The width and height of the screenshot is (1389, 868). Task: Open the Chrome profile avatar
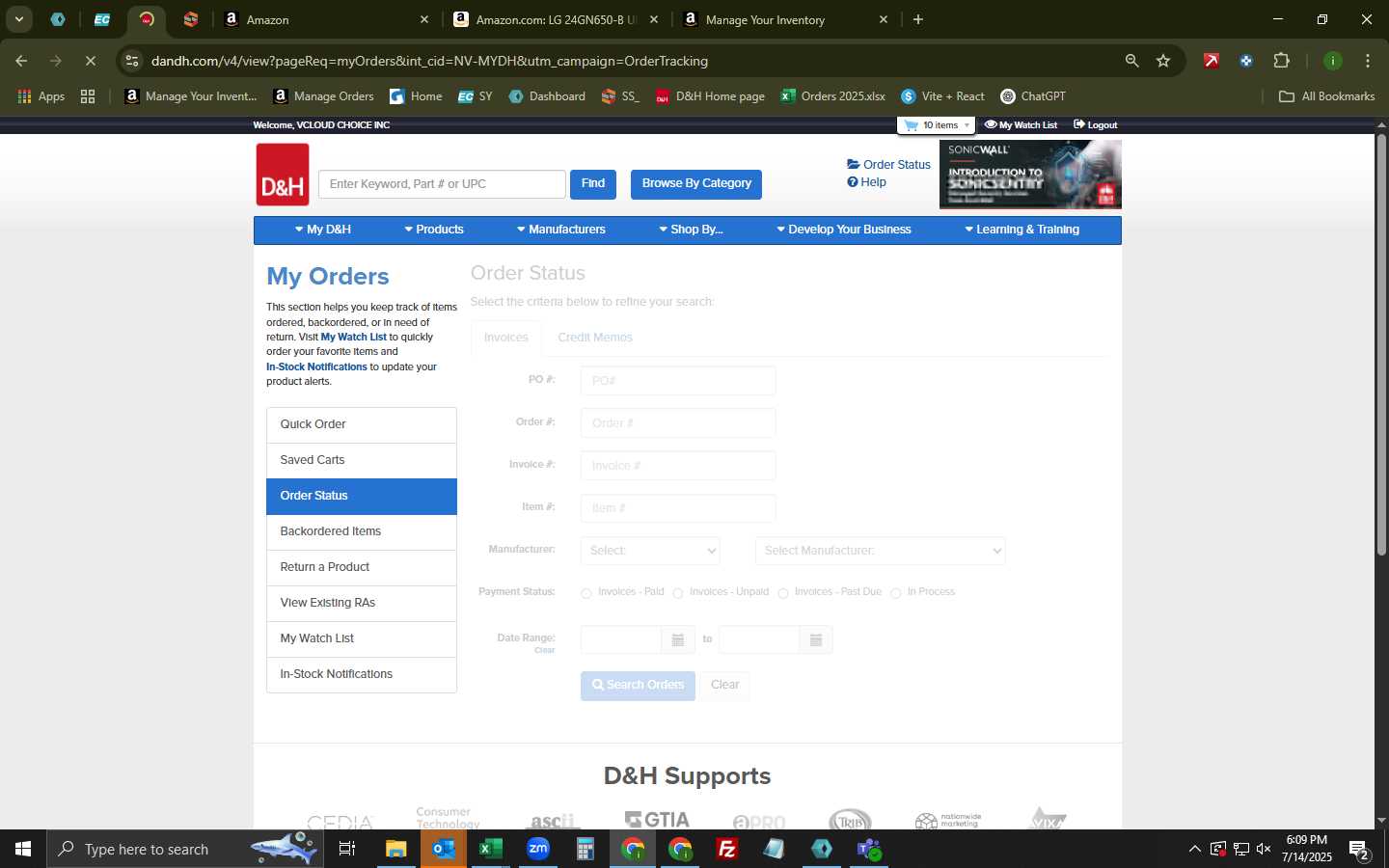1333,61
